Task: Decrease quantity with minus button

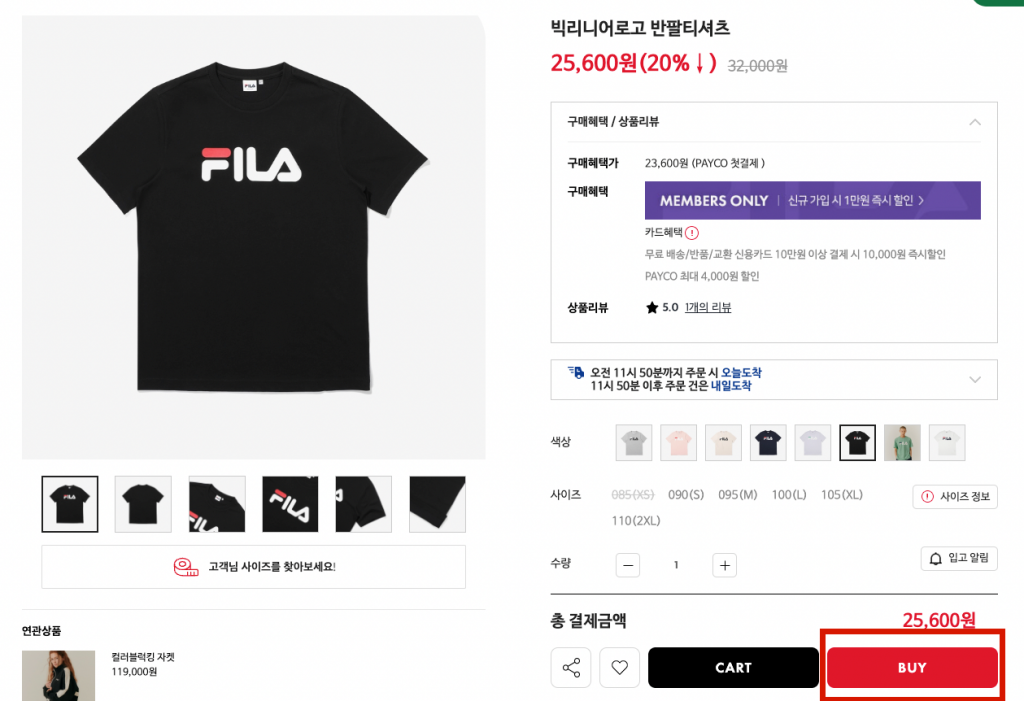Action: (628, 565)
